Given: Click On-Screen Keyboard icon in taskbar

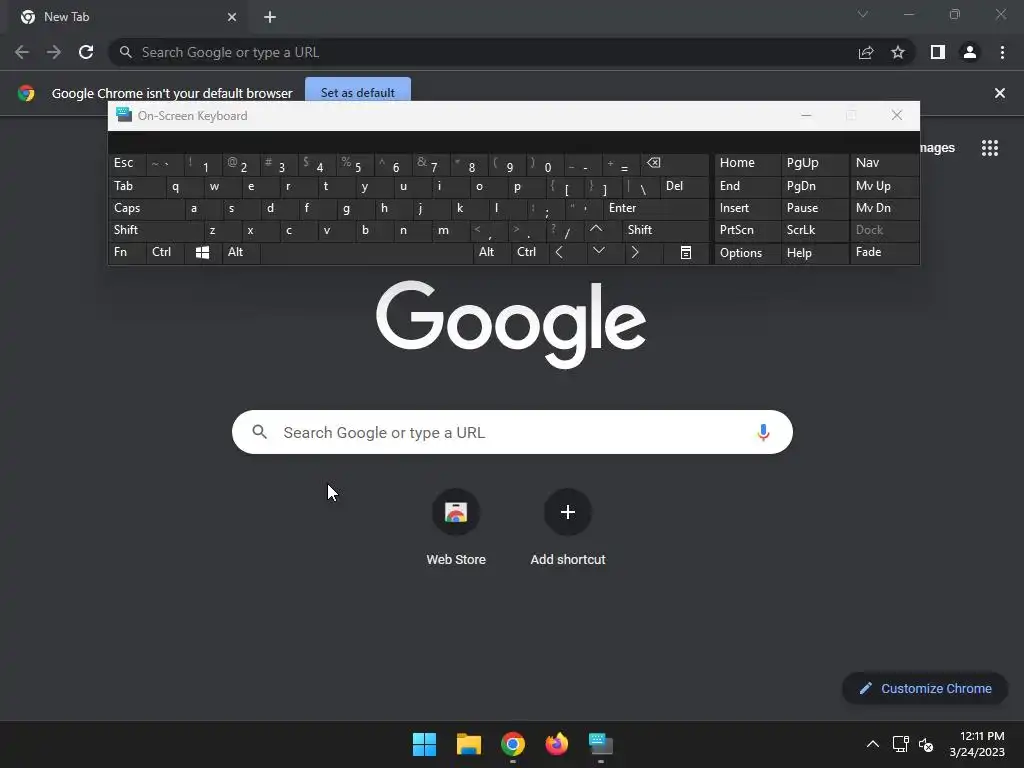Looking at the screenshot, I should coord(600,744).
